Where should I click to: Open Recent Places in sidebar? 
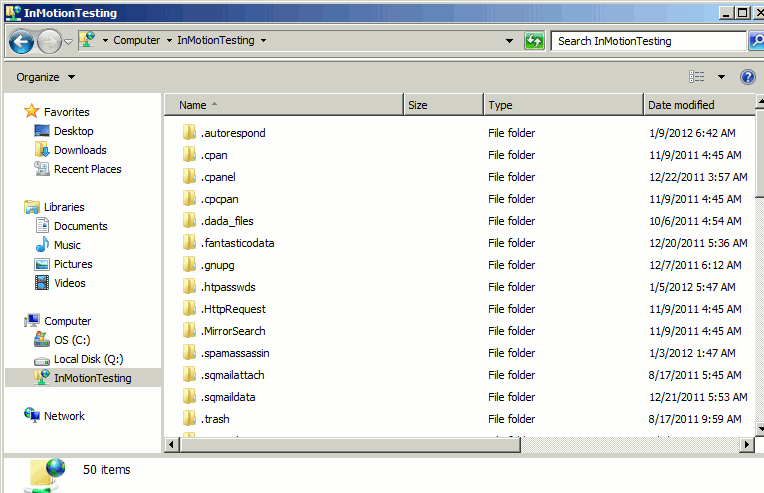coord(88,169)
